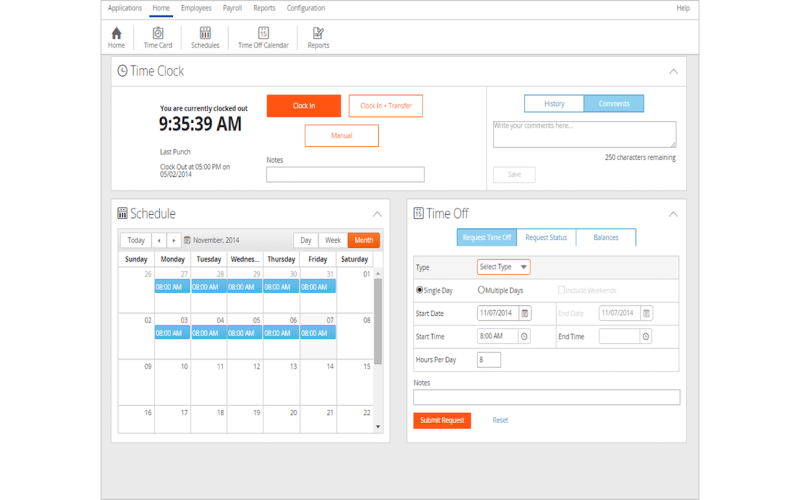Open the Home toolbar icon
The width and height of the screenshot is (800, 500).
click(x=117, y=37)
